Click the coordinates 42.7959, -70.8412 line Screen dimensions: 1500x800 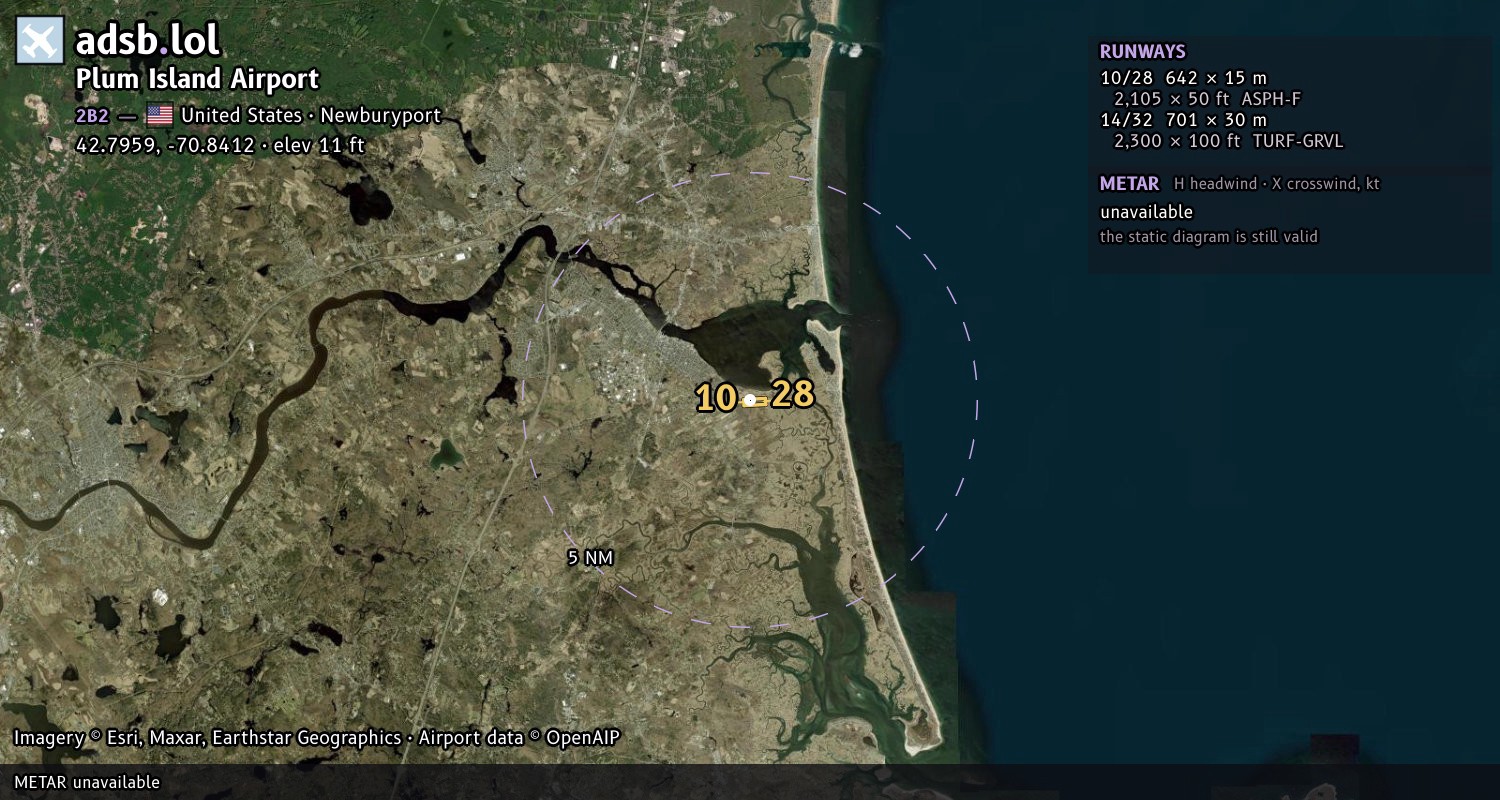click(220, 145)
